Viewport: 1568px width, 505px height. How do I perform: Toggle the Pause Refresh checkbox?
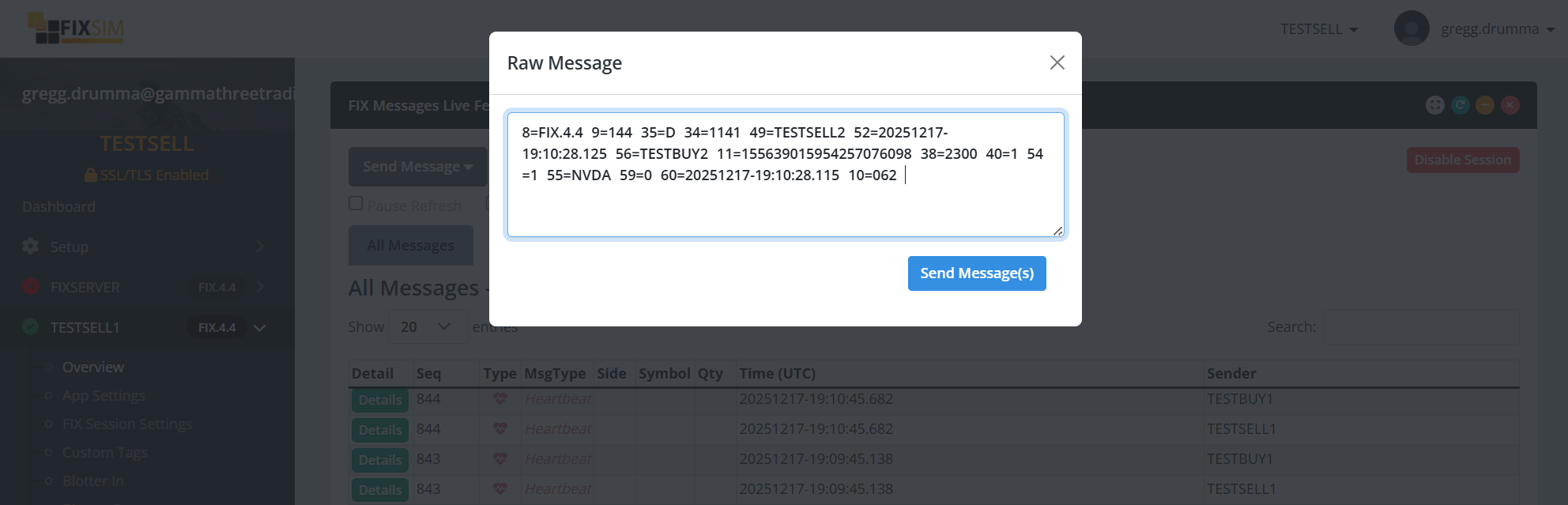[x=356, y=204]
